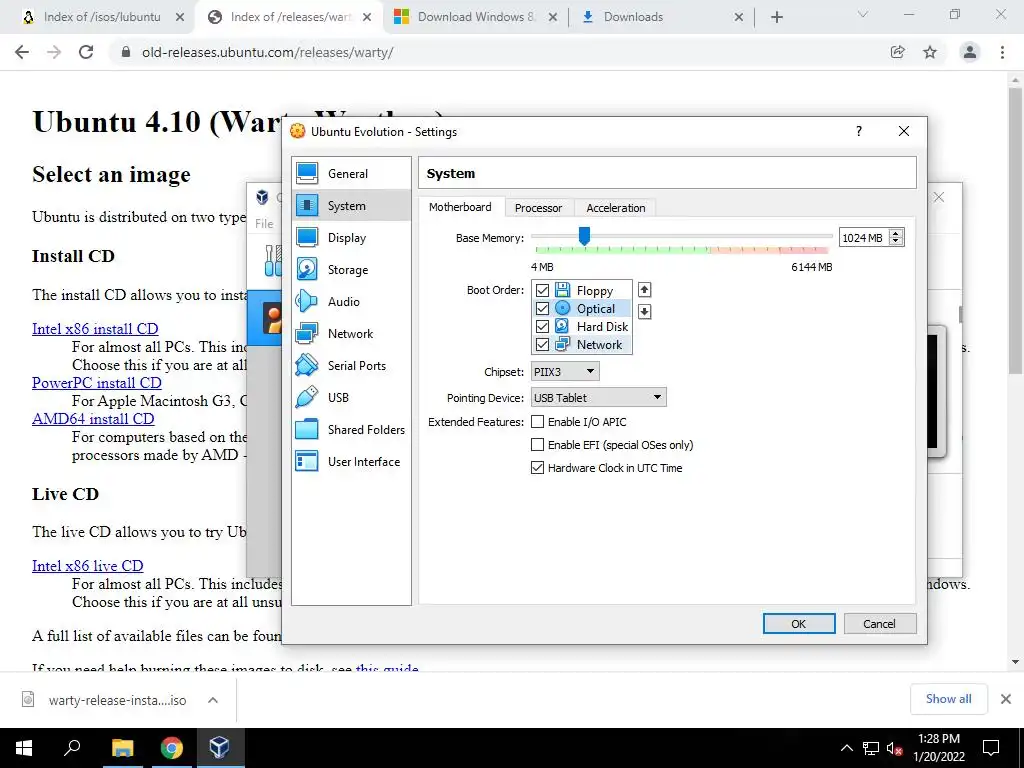Click muted volume icon in tray
Viewport: 1024px width, 768px height.
pyautogui.click(x=894, y=748)
